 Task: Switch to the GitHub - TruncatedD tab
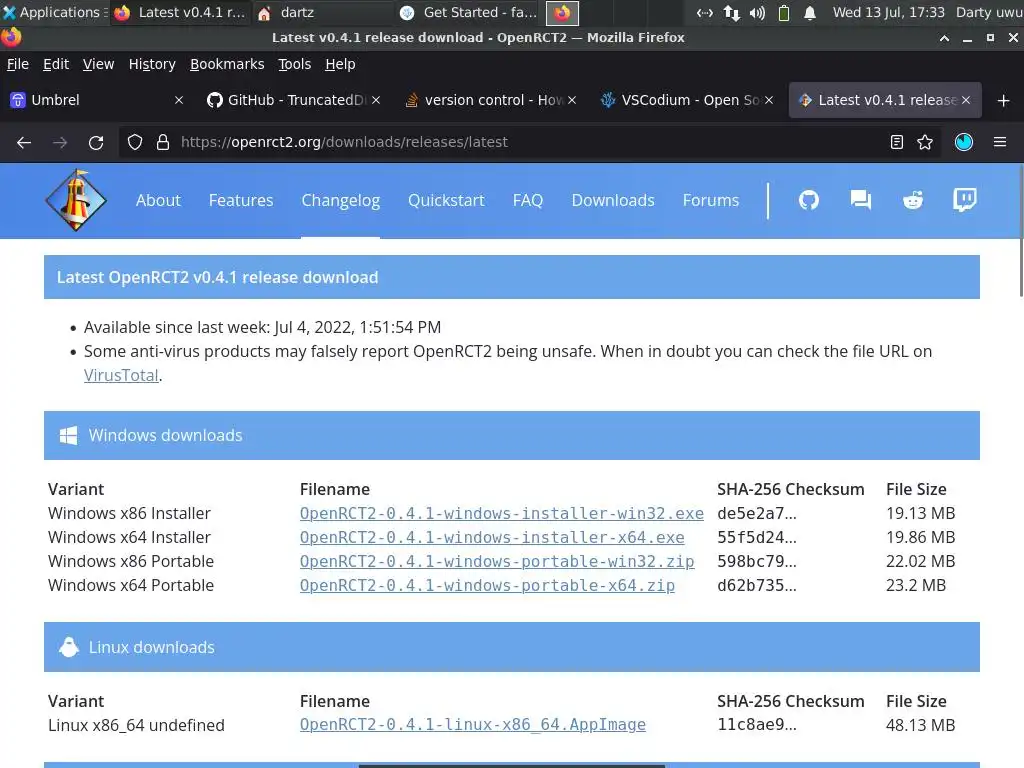(x=294, y=100)
